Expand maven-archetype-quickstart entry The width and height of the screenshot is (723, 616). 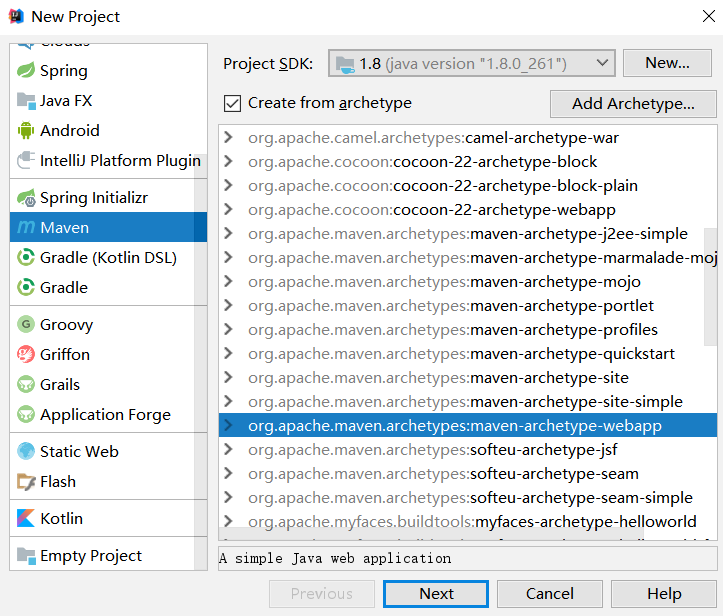pyautogui.click(x=228, y=353)
